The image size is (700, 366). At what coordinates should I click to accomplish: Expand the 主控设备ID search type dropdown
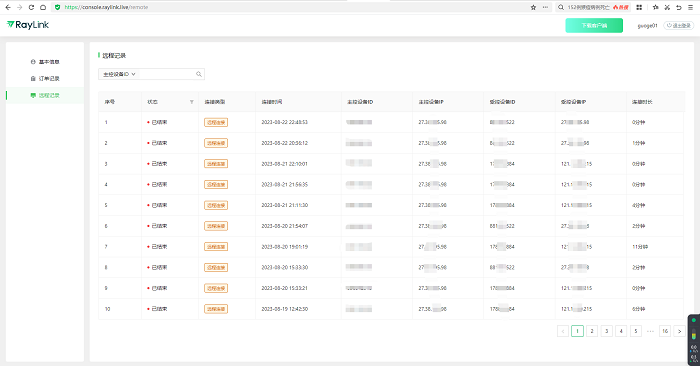119,74
